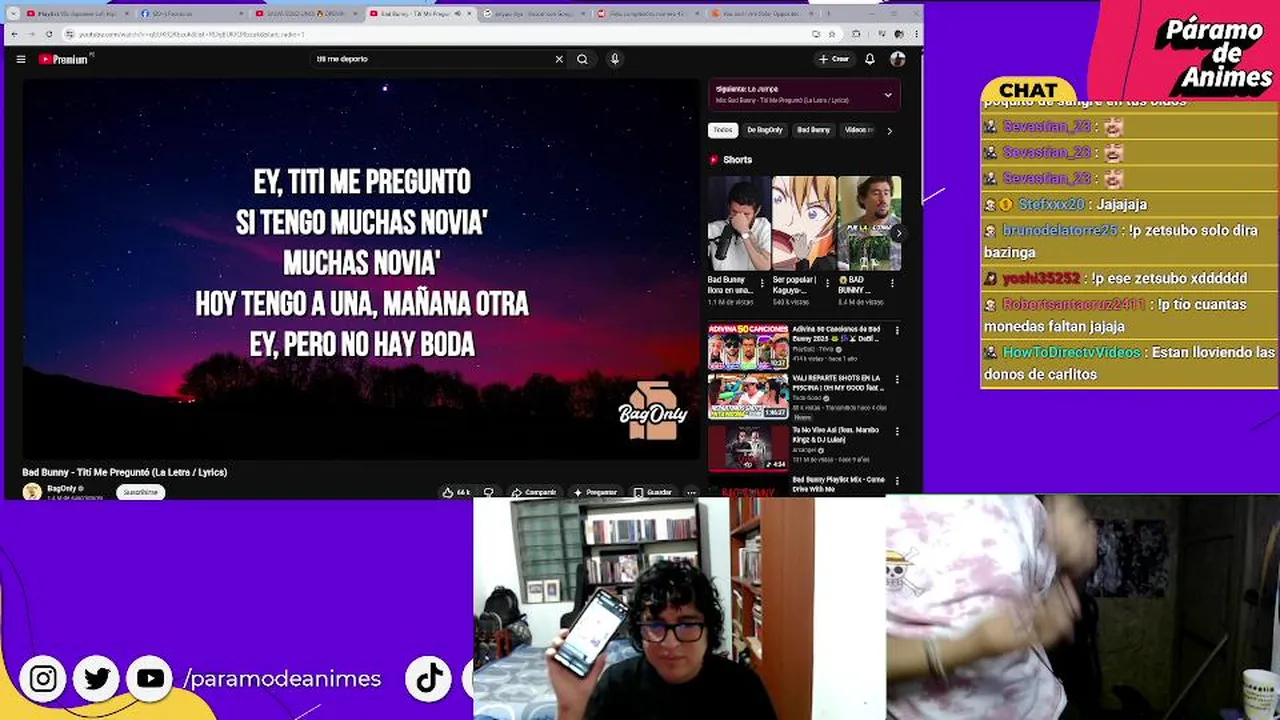Open options for VALI REPARTE SHOTS video
Viewport: 1280px width, 720px height.
point(897,381)
